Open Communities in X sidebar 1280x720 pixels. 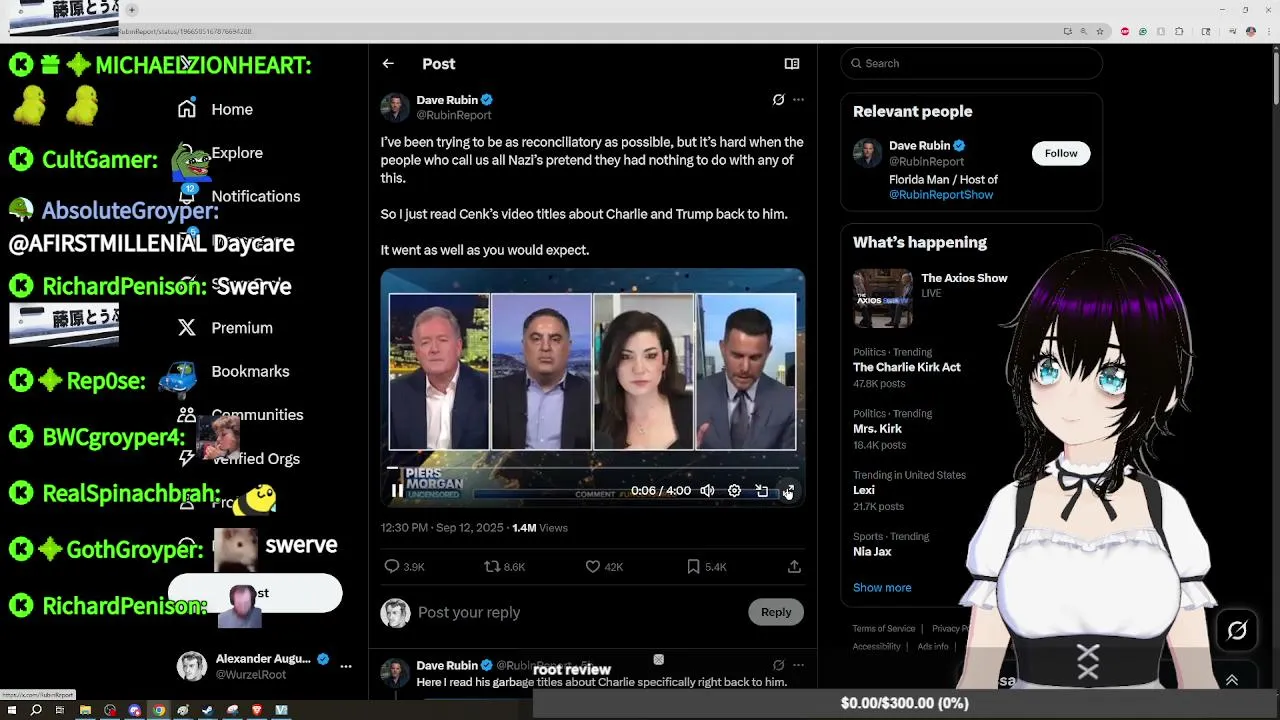[x=240, y=415]
